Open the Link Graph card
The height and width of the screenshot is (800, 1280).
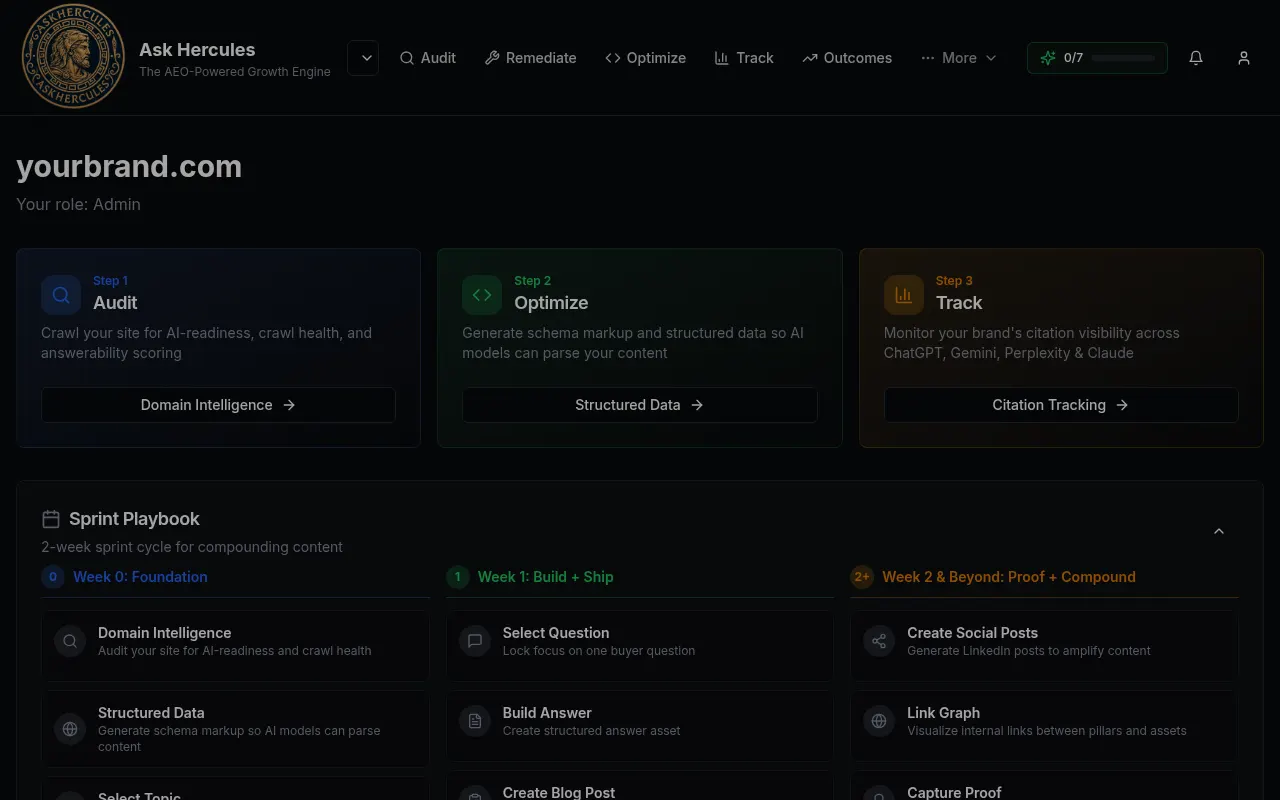coord(1044,726)
